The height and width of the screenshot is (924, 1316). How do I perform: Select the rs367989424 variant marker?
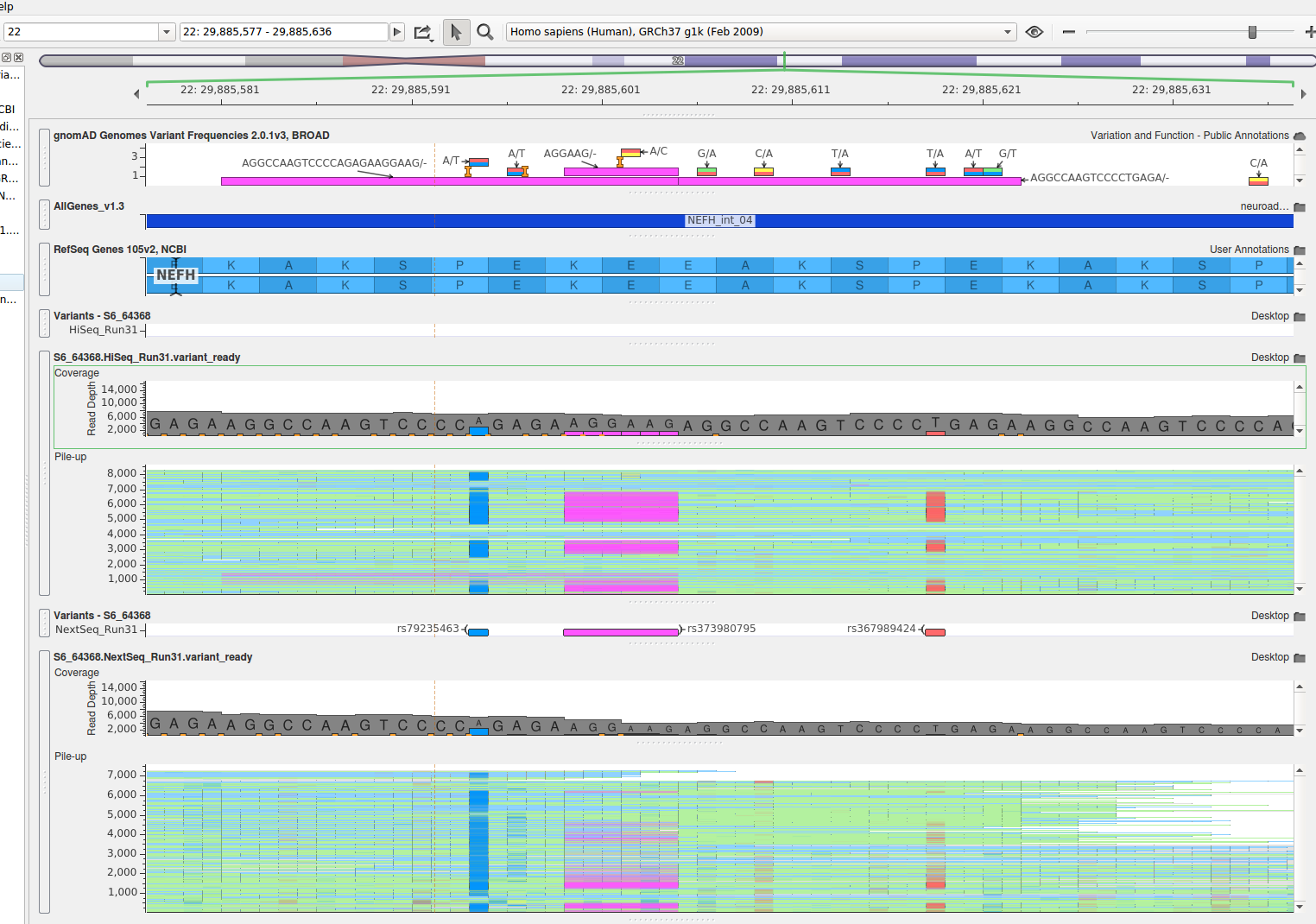(x=934, y=632)
